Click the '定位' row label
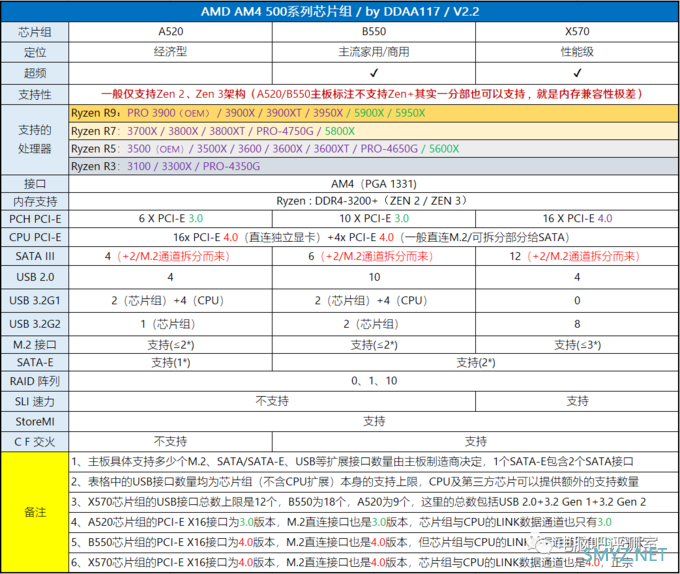Image resolution: width=680 pixels, height=574 pixels. 35,52
